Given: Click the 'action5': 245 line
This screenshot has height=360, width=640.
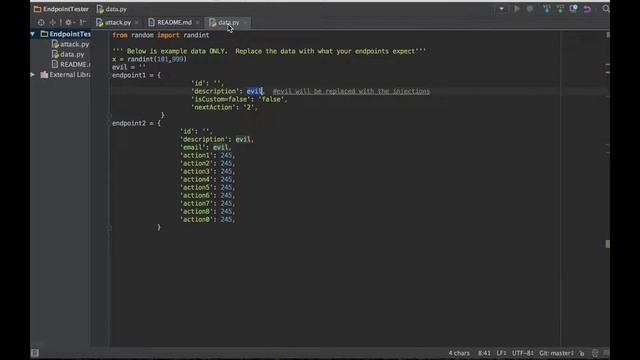Looking at the screenshot, I should 207,187.
